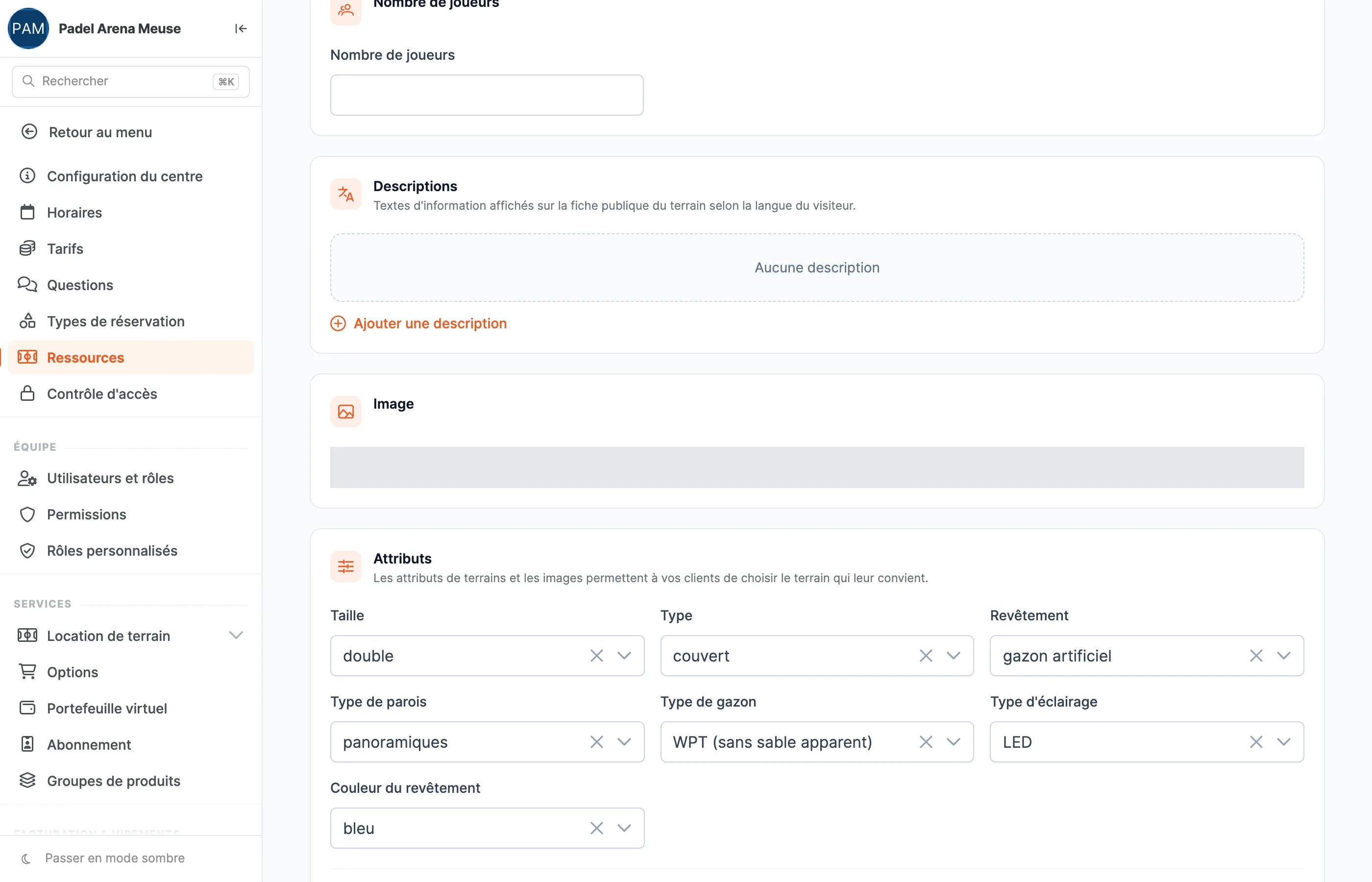The height and width of the screenshot is (882, 1372).
Task: Click the Groupes de produits layers icon
Action: tap(27, 781)
